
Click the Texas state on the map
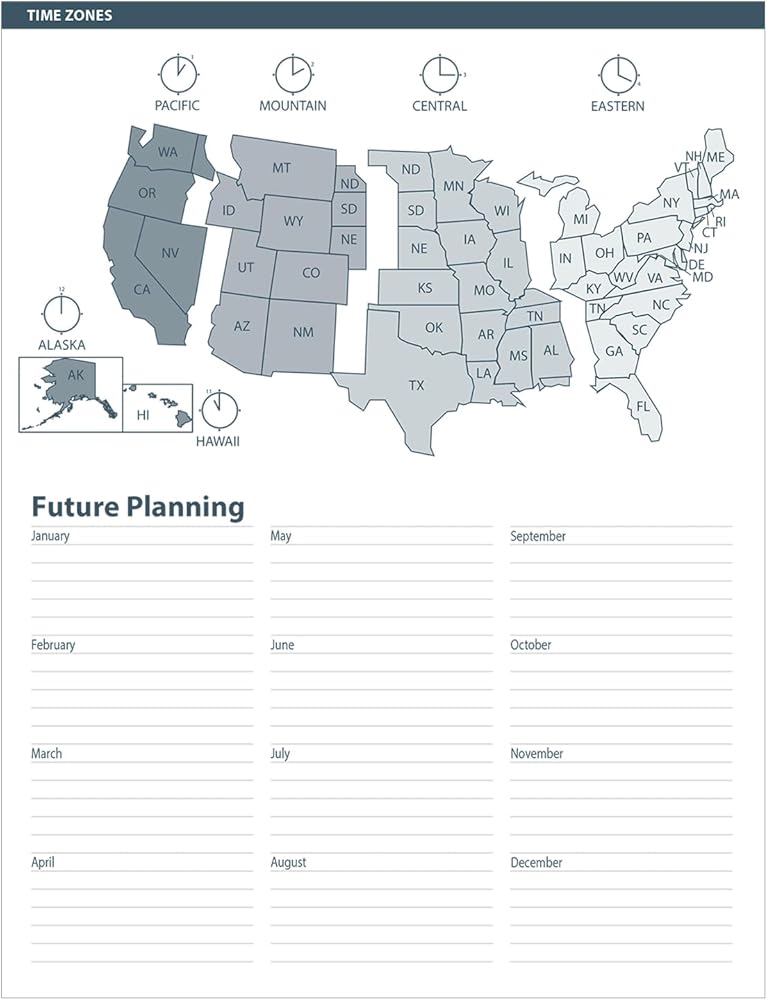click(415, 385)
